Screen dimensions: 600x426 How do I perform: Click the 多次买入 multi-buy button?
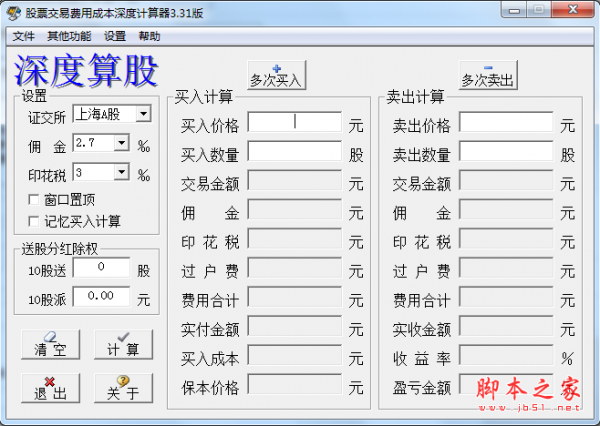(277, 75)
